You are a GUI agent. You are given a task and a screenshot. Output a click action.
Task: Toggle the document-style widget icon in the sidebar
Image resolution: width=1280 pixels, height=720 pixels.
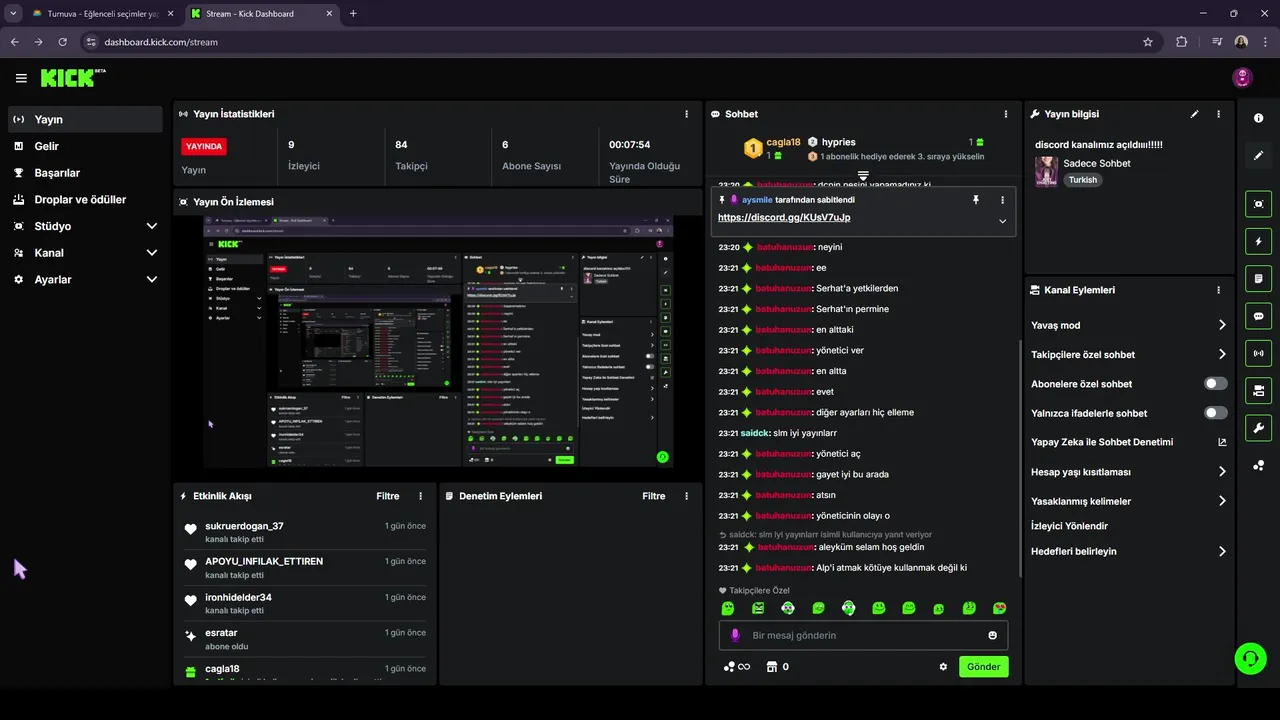[1258, 278]
